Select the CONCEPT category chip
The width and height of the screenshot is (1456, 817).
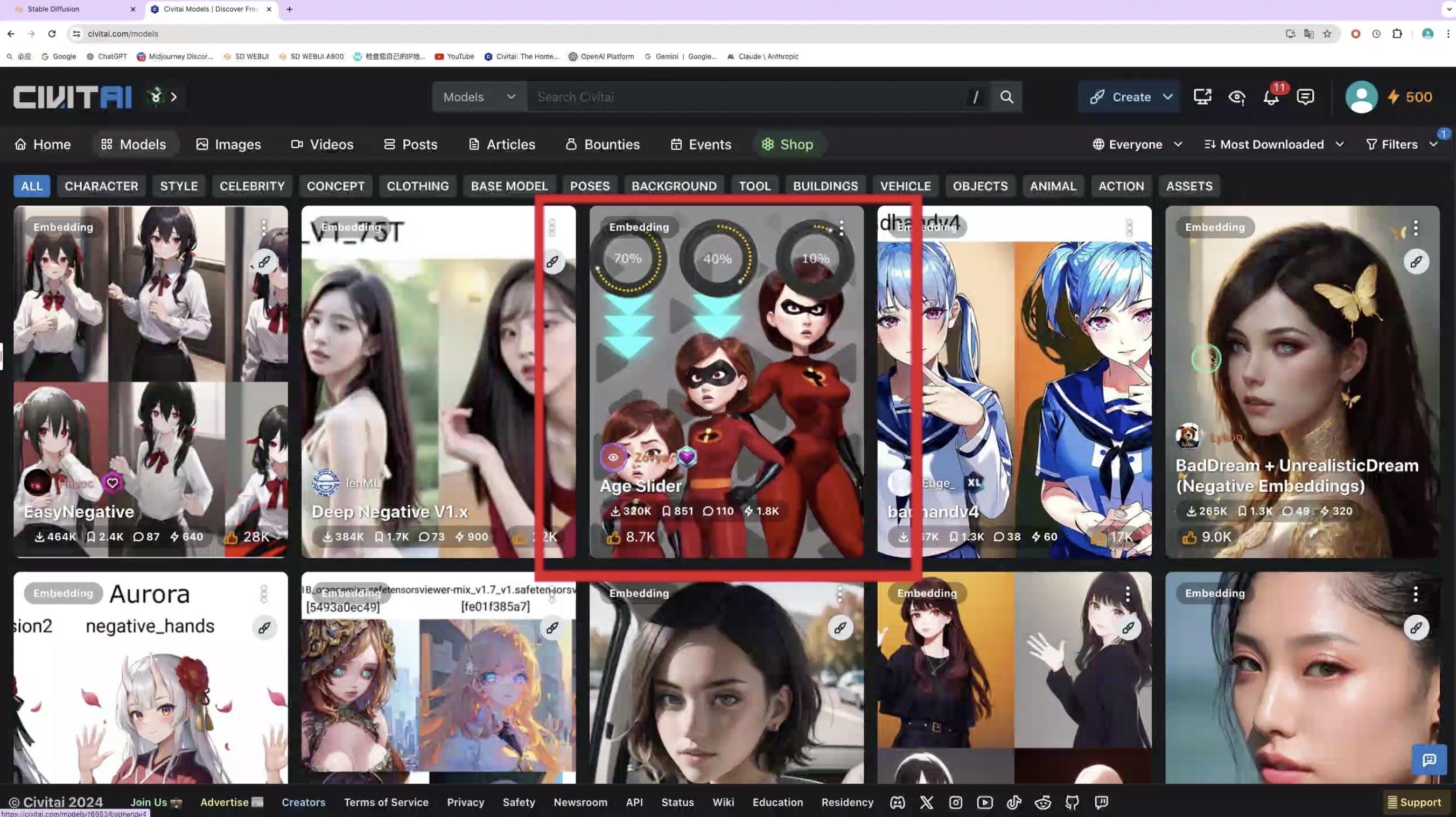336,186
